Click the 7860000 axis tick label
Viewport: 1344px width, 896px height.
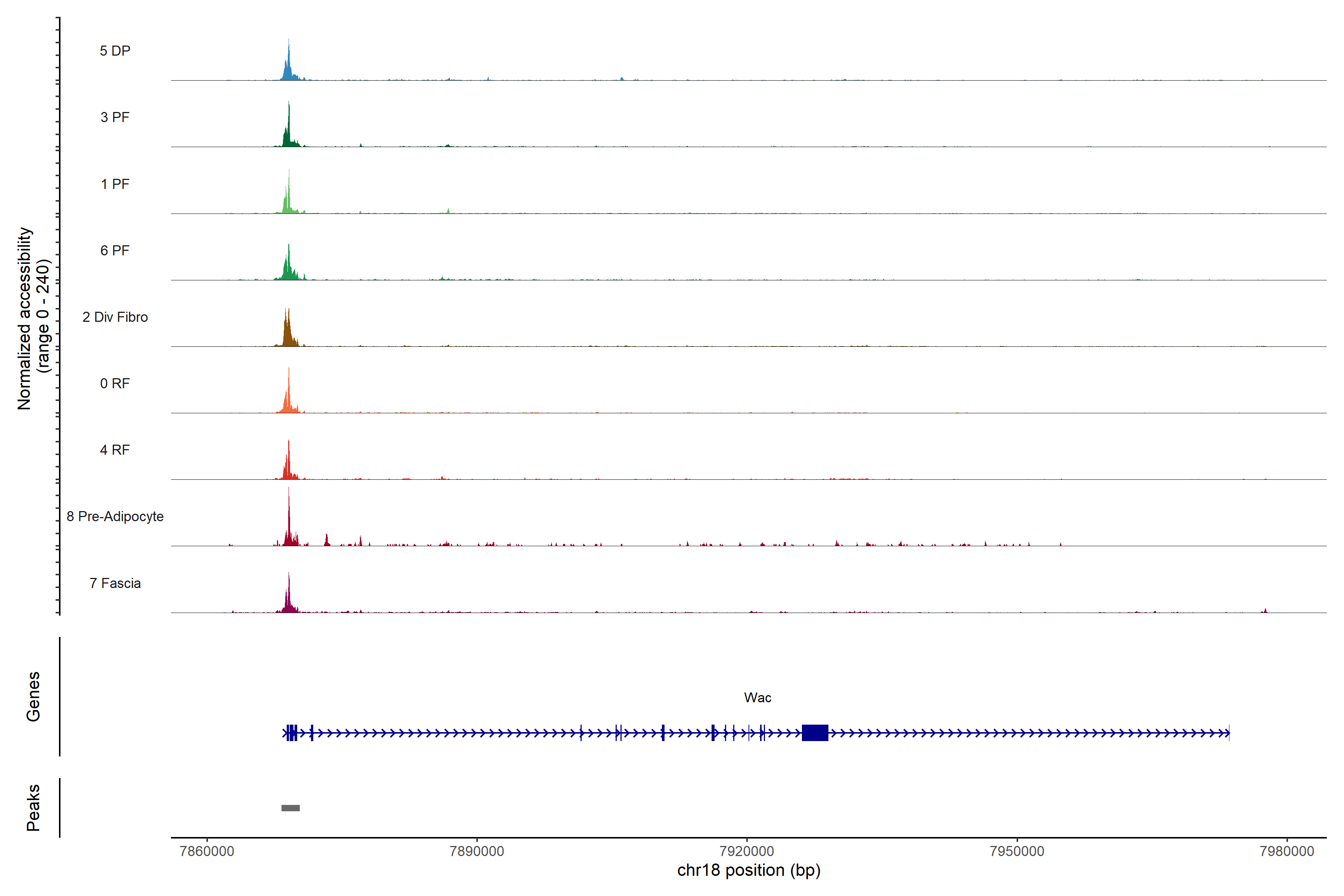(207, 851)
